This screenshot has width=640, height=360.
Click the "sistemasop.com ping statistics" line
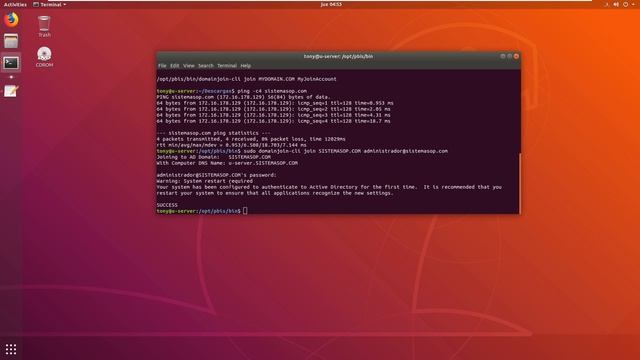(x=213, y=133)
